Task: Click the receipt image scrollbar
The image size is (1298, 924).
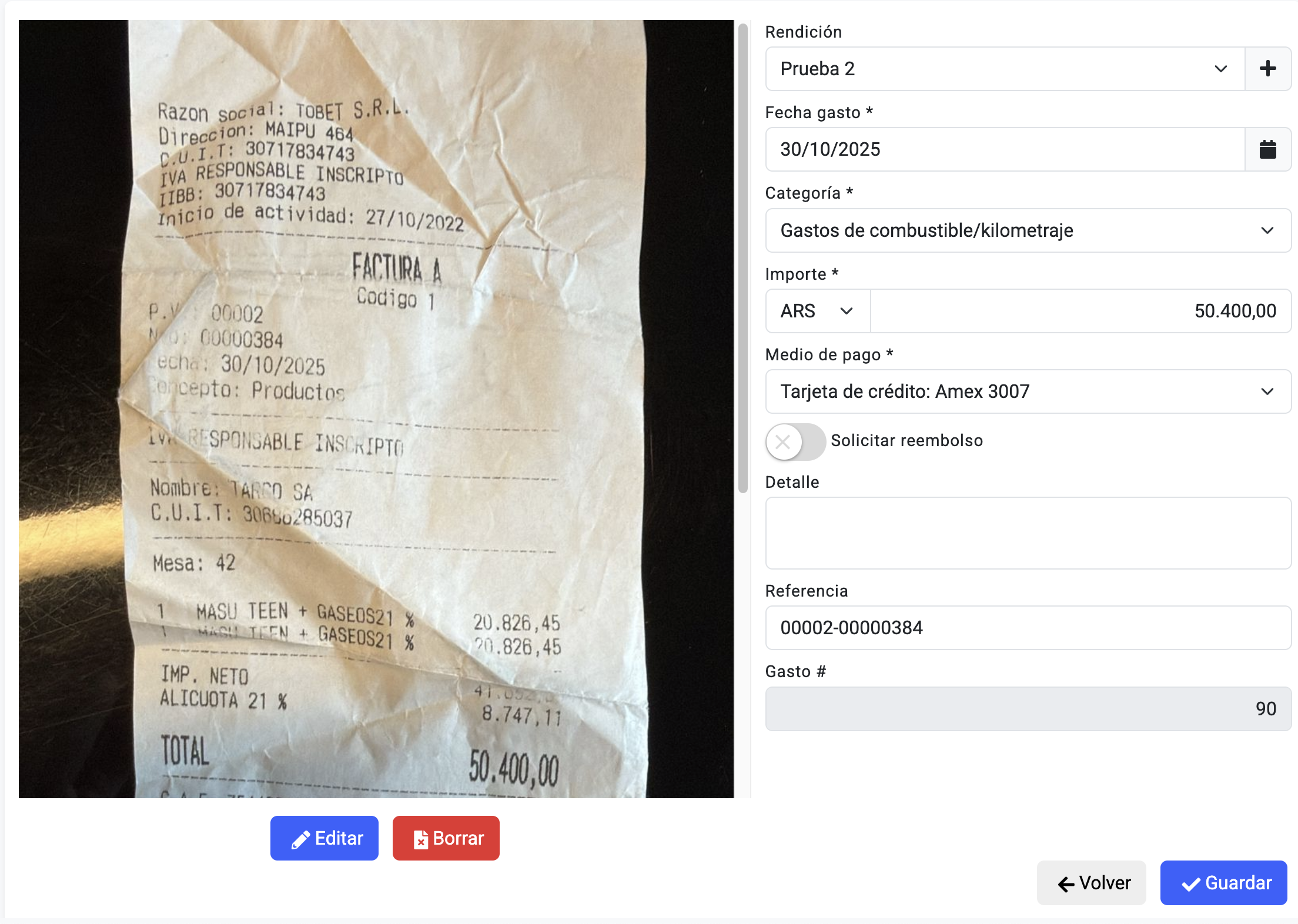Action: click(x=743, y=258)
